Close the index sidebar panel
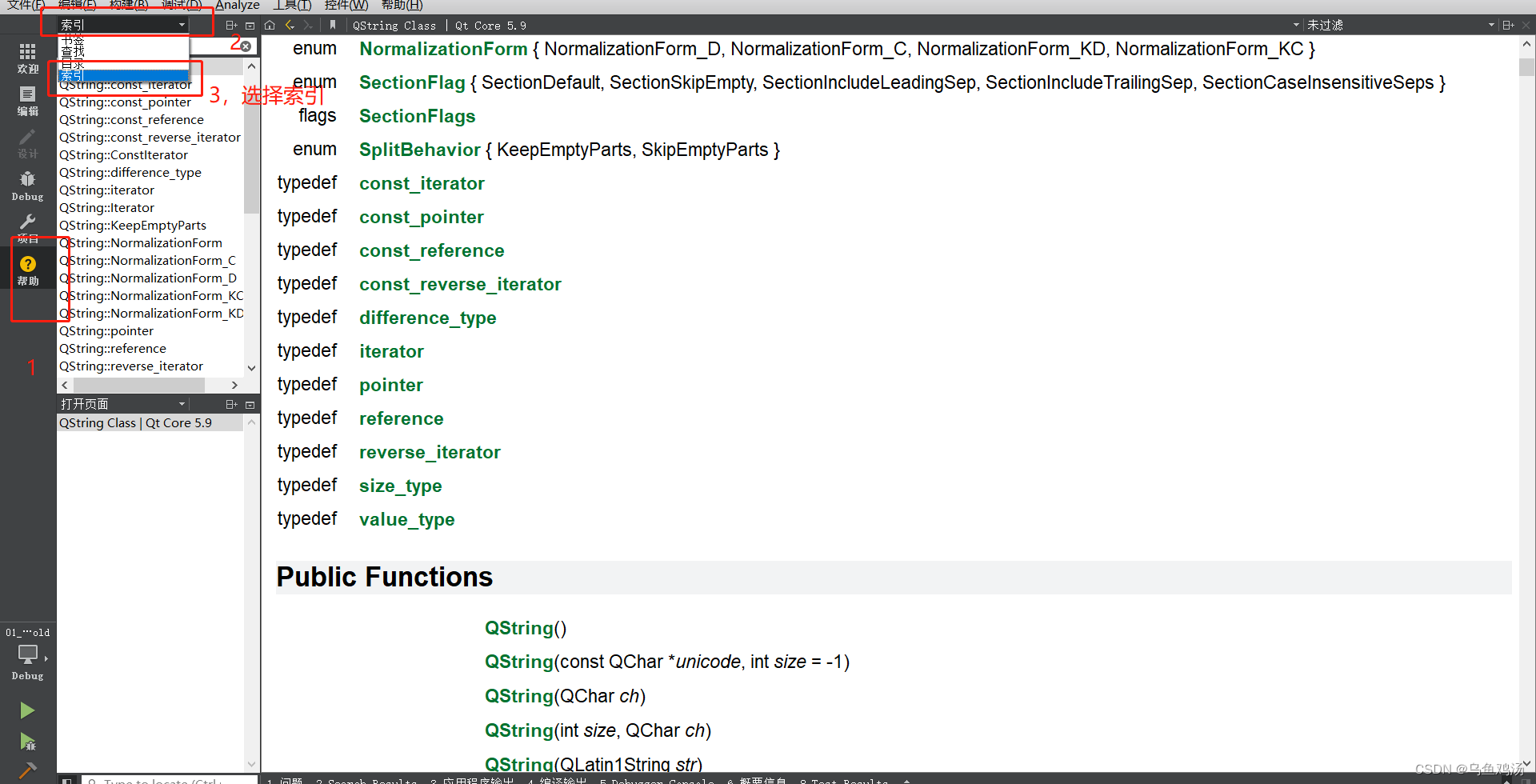1536x784 pixels. coord(250,26)
